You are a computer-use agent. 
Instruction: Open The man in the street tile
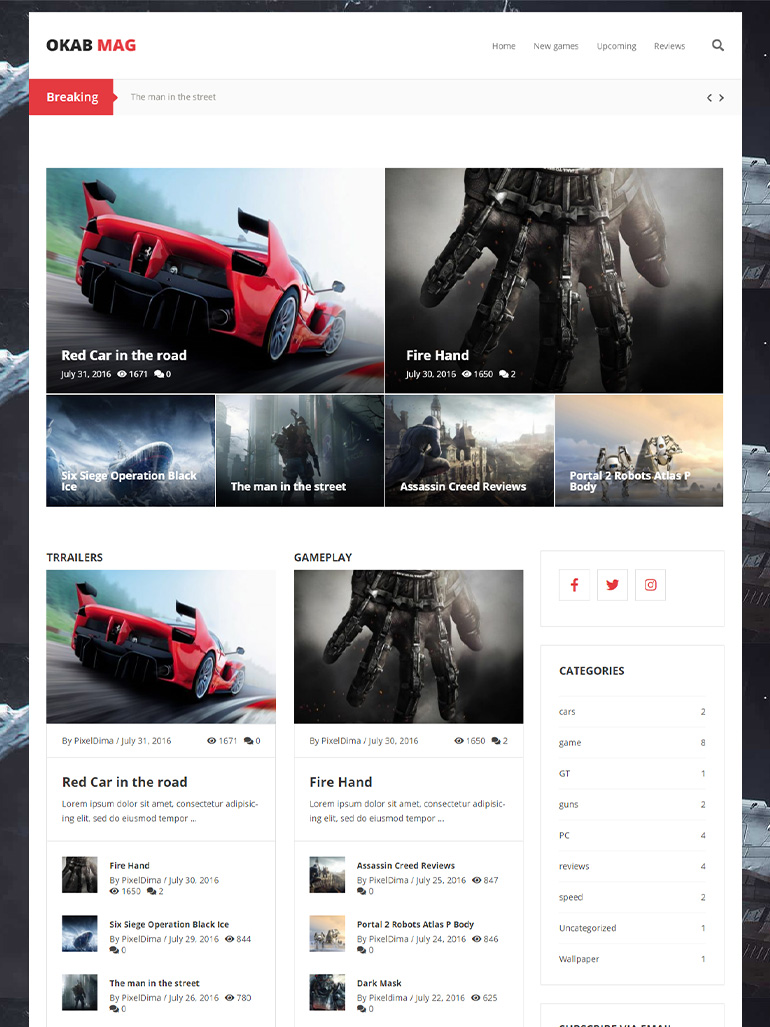click(x=300, y=451)
